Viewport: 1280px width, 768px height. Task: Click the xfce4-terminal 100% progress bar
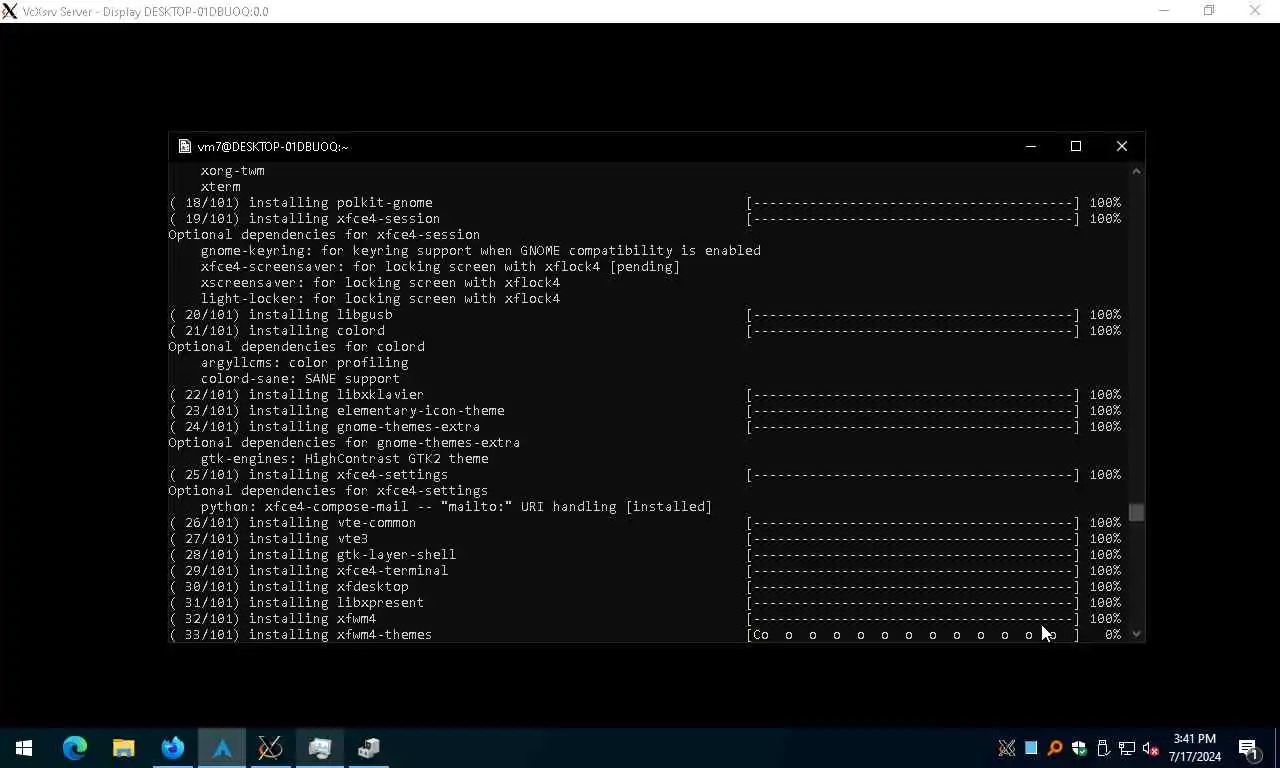coord(913,571)
